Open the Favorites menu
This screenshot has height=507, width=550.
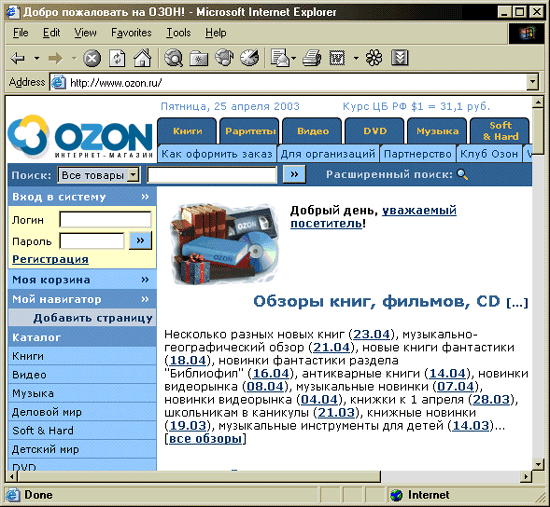pyautogui.click(x=131, y=33)
